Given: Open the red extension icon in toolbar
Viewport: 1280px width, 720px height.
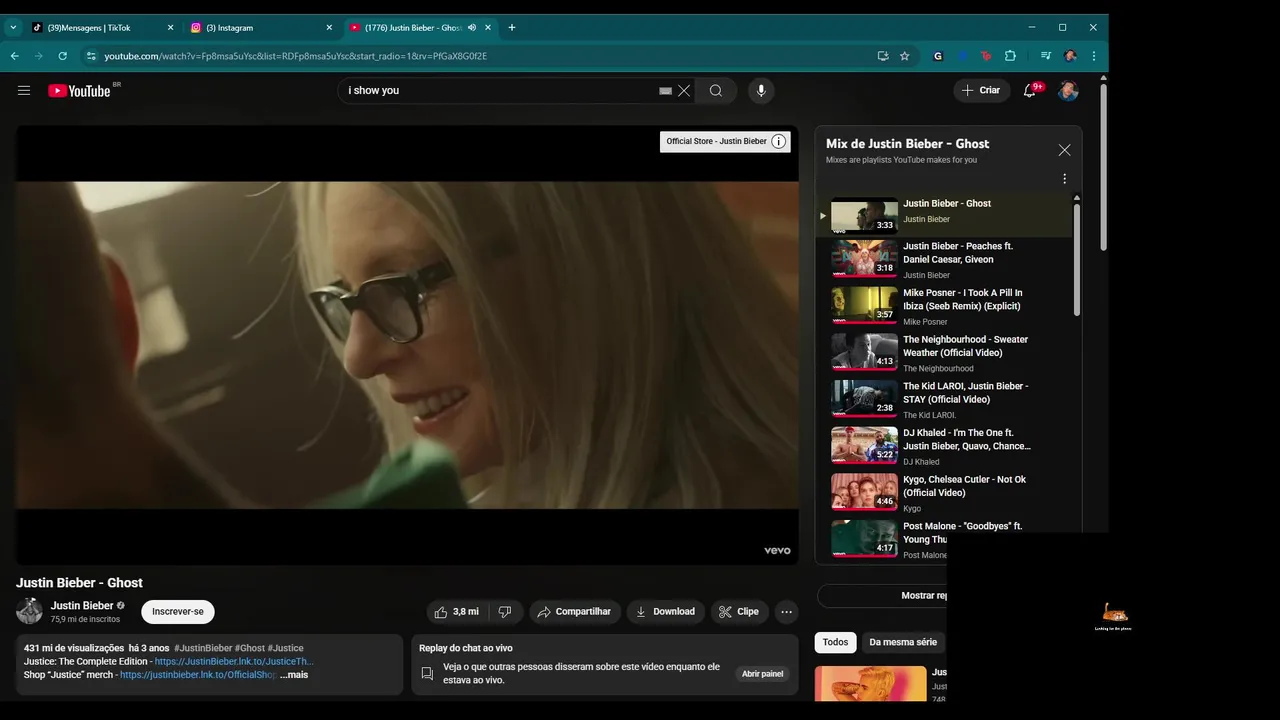Looking at the screenshot, I should [986, 56].
